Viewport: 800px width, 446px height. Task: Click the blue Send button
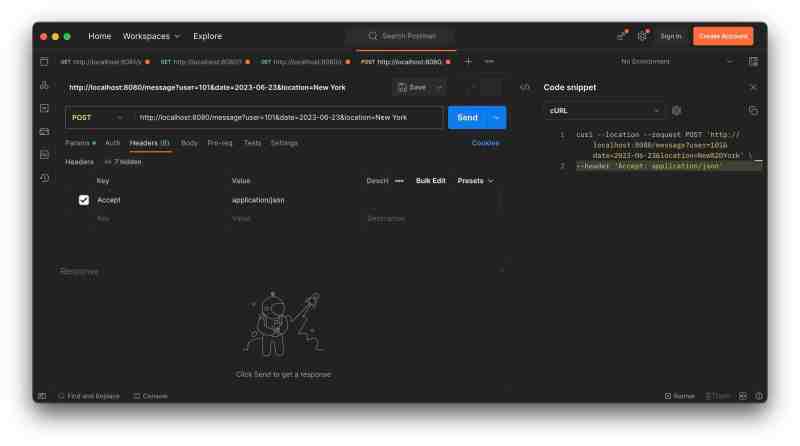[x=467, y=117]
